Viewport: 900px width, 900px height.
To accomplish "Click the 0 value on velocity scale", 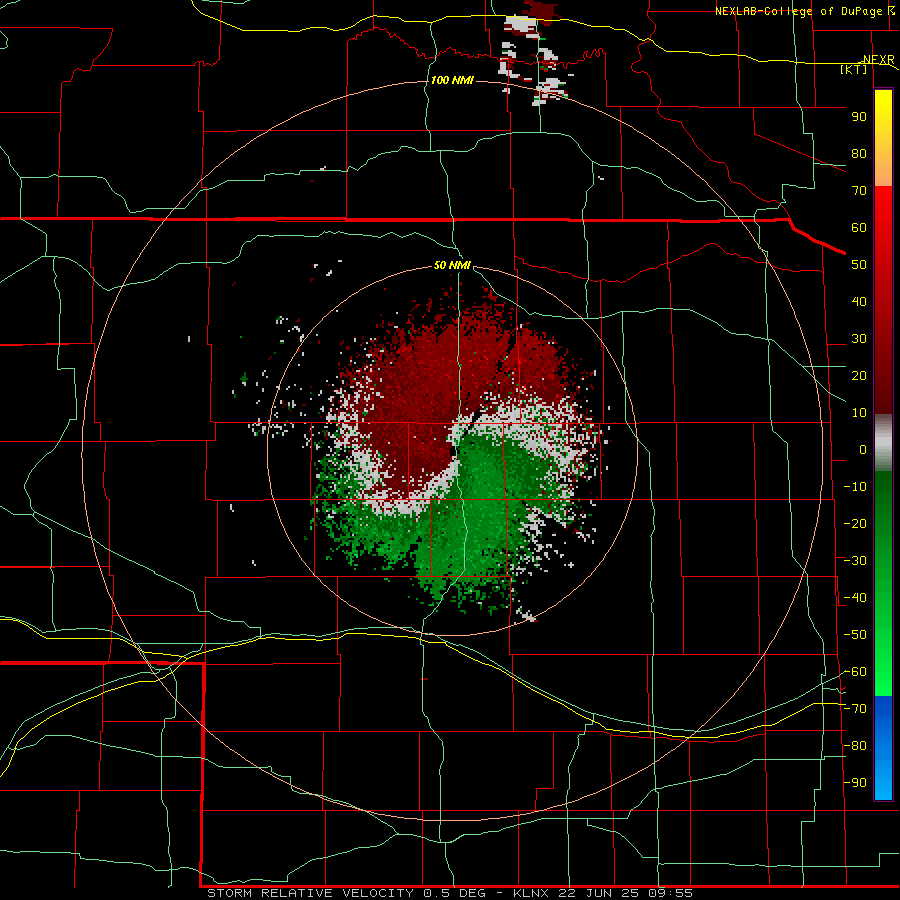I will (863, 450).
